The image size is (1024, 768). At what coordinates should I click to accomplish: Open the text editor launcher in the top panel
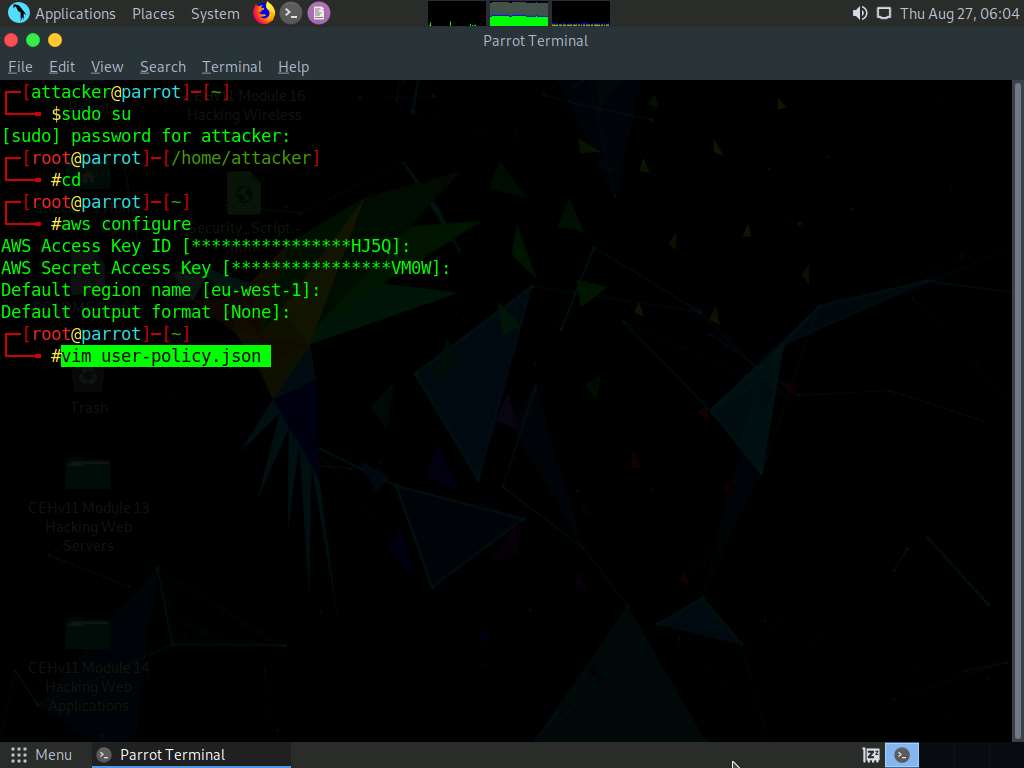319,13
